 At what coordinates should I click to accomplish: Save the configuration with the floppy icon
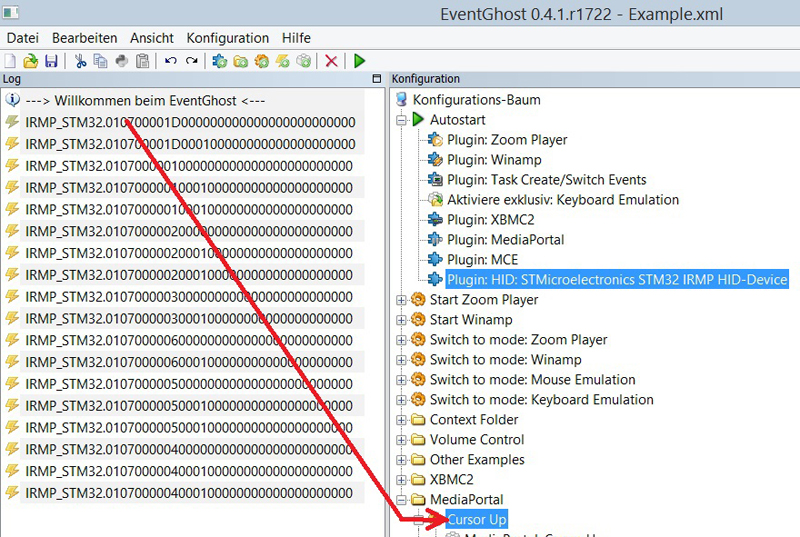[51, 61]
